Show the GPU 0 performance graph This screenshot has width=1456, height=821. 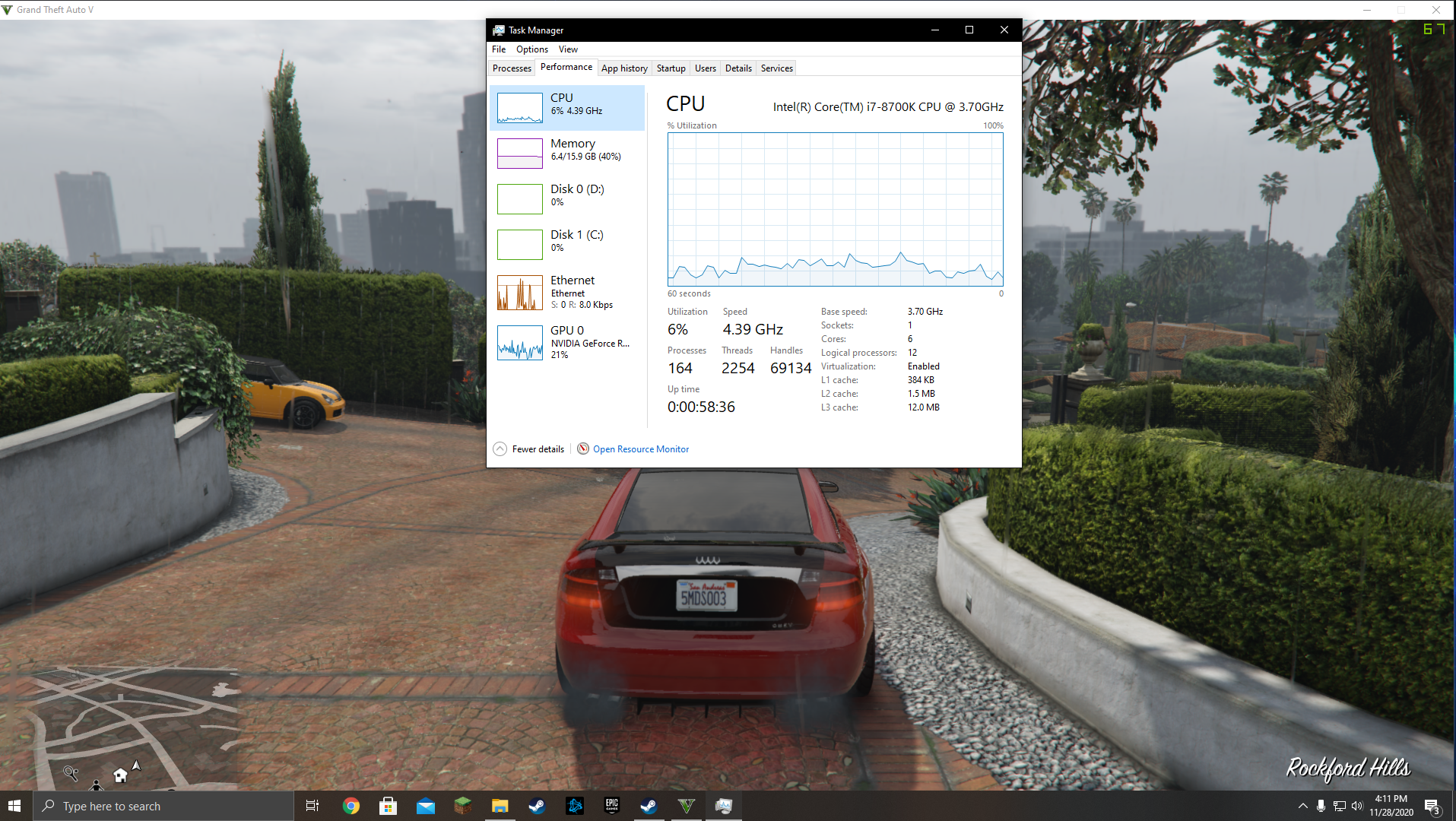coord(566,343)
